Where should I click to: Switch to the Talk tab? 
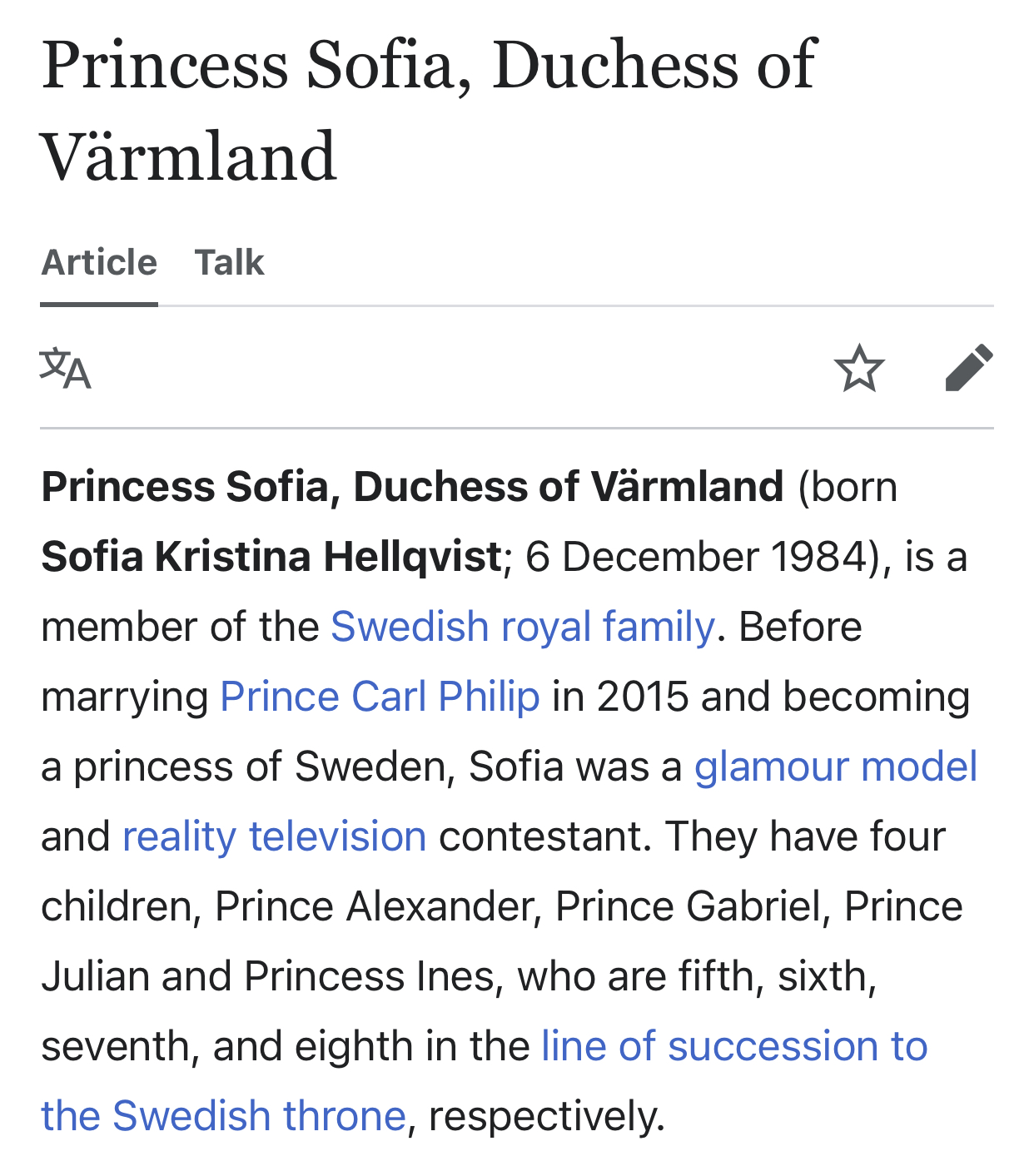click(x=229, y=263)
